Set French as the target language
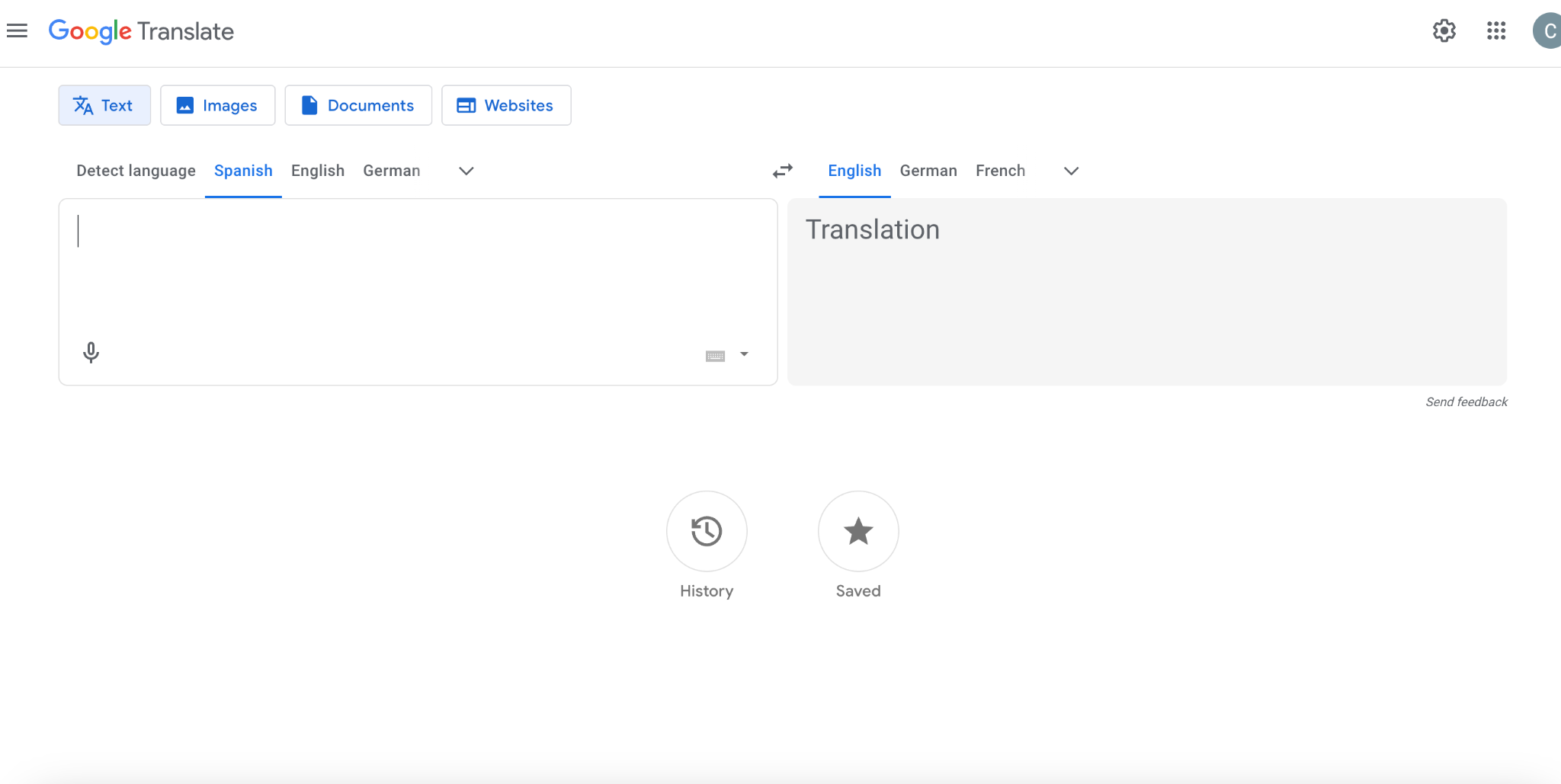1561x784 pixels. [1000, 171]
